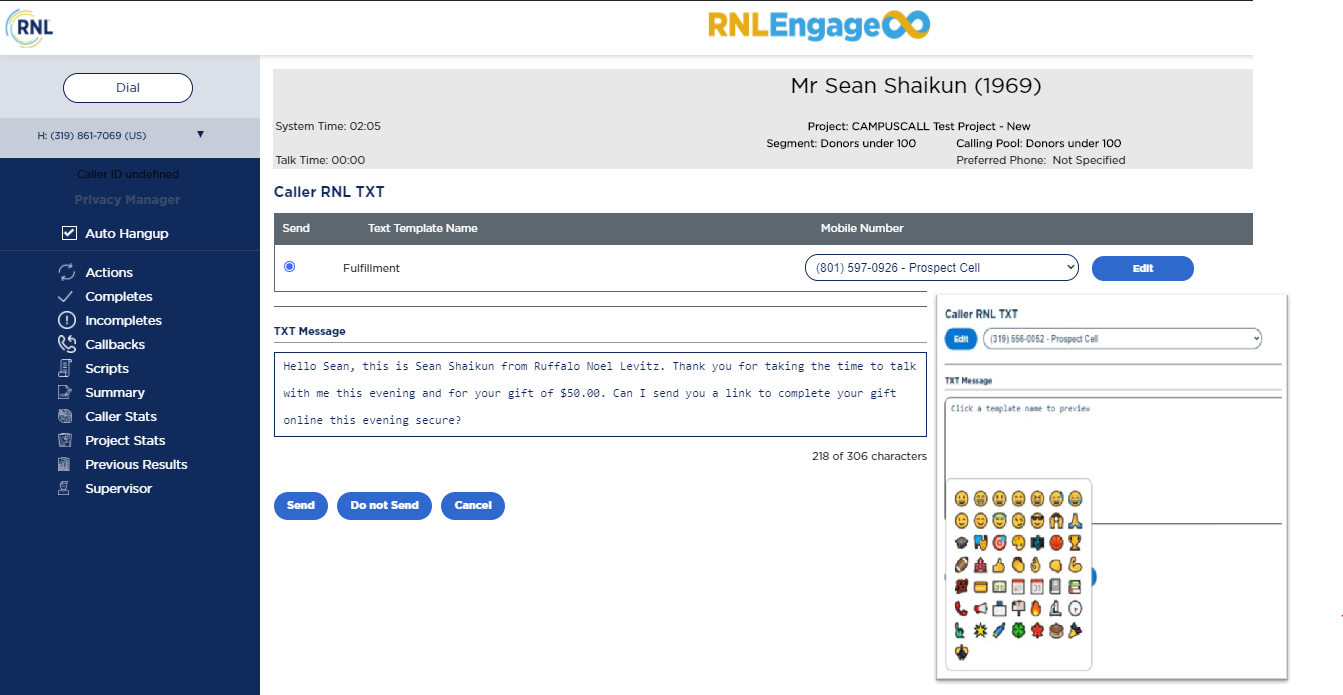Viewport: 1343px width, 695px height.
Task: Pick the red school building emoji
Action: pyautogui.click(x=980, y=565)
